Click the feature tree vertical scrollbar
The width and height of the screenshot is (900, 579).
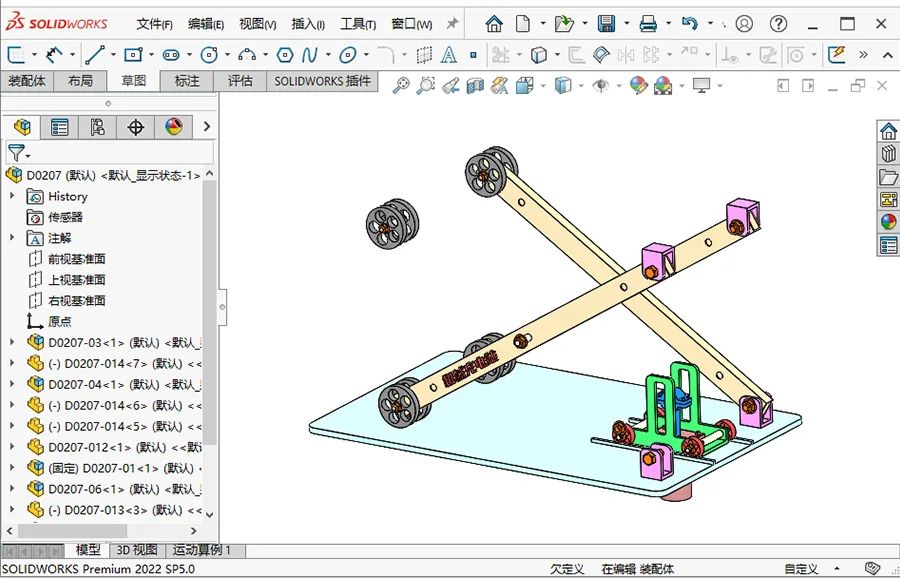(x=210, y=312)
